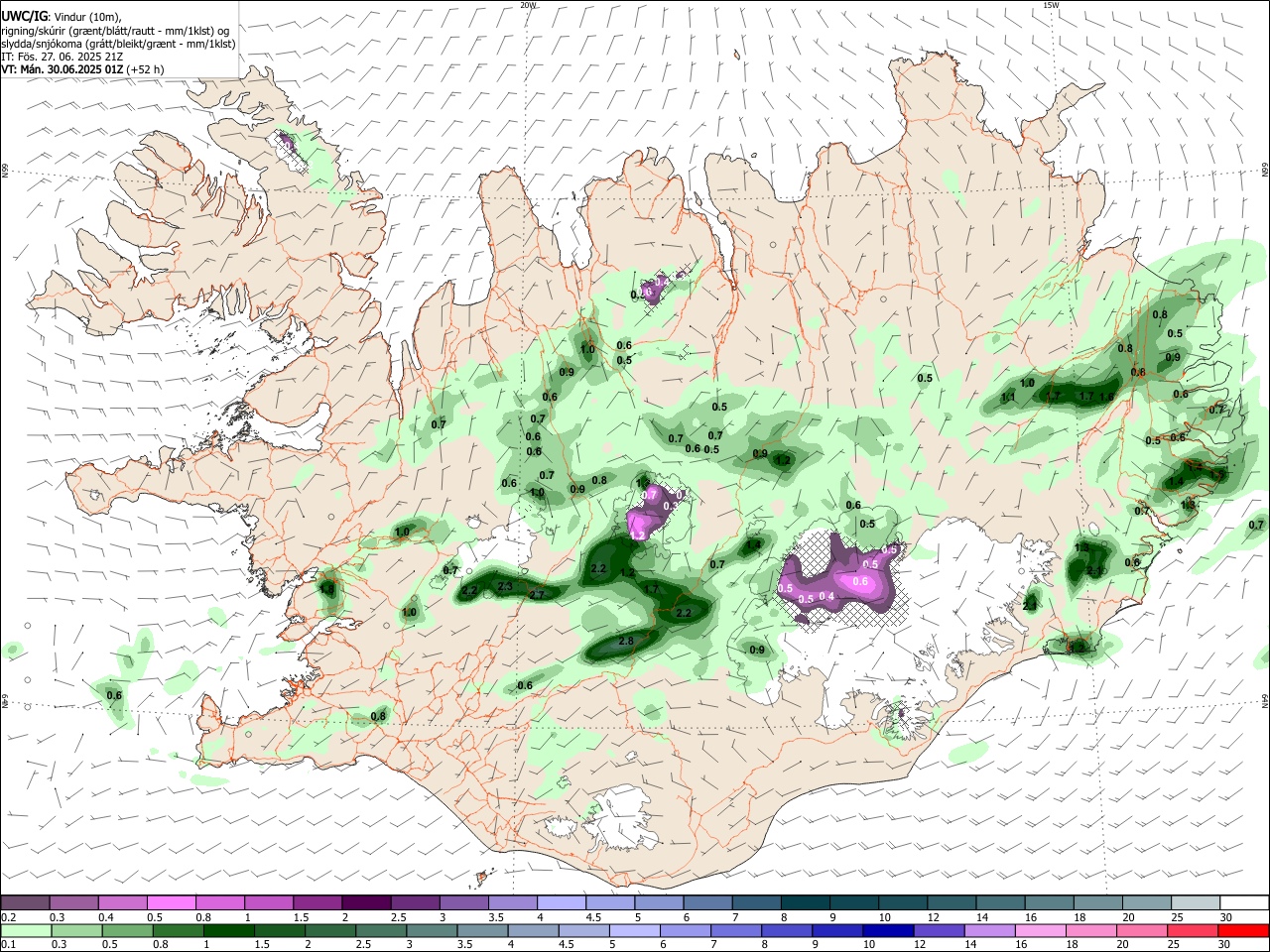Image resolution: width=1270 pixels, height=952 pixels.
Task: Click the 2.7 rainfall value on the map
Action: pyautogui.click(x=538, y=595)
